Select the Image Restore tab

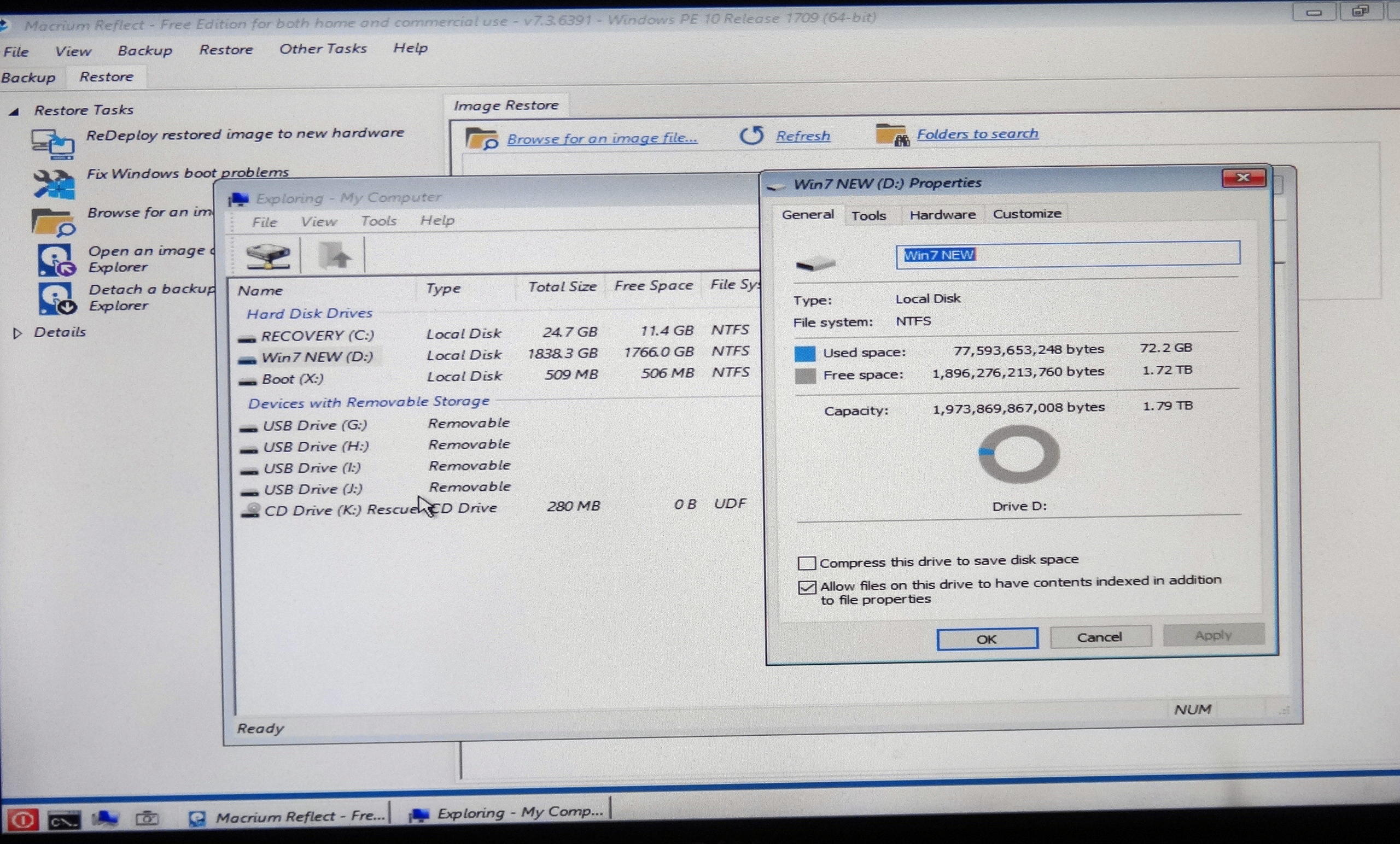(506, 105)
